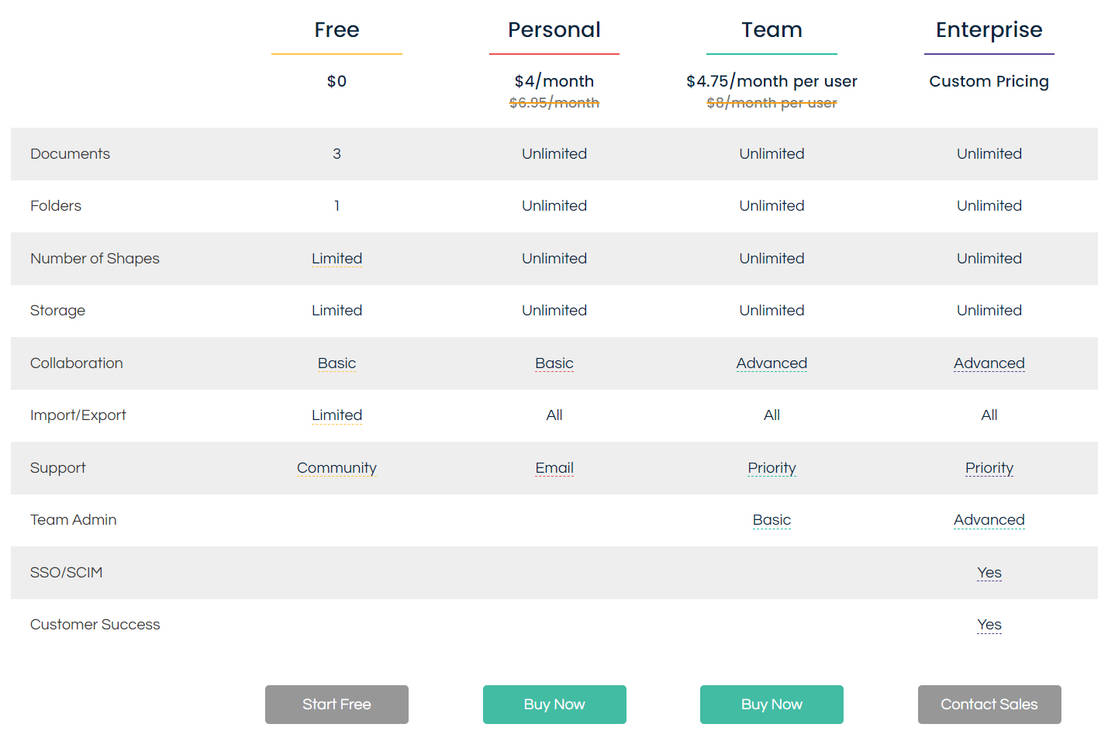Click Basic in the Team Admin row

(x=771, y=520)
